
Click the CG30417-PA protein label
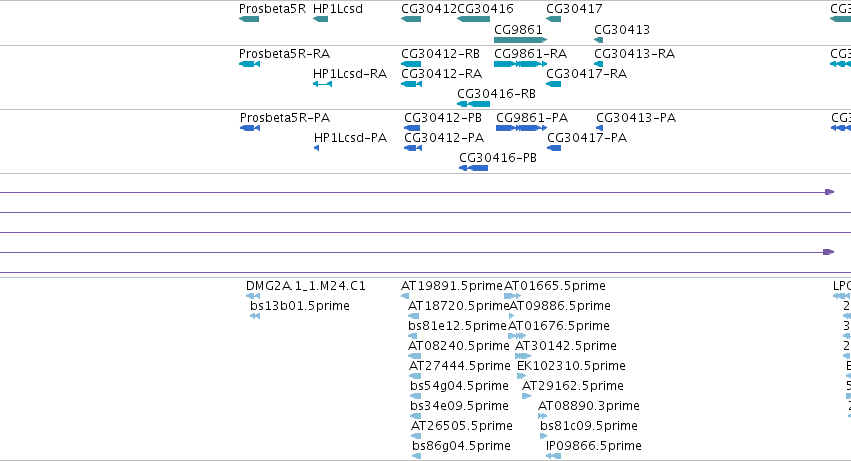click(x=587, y=138)
